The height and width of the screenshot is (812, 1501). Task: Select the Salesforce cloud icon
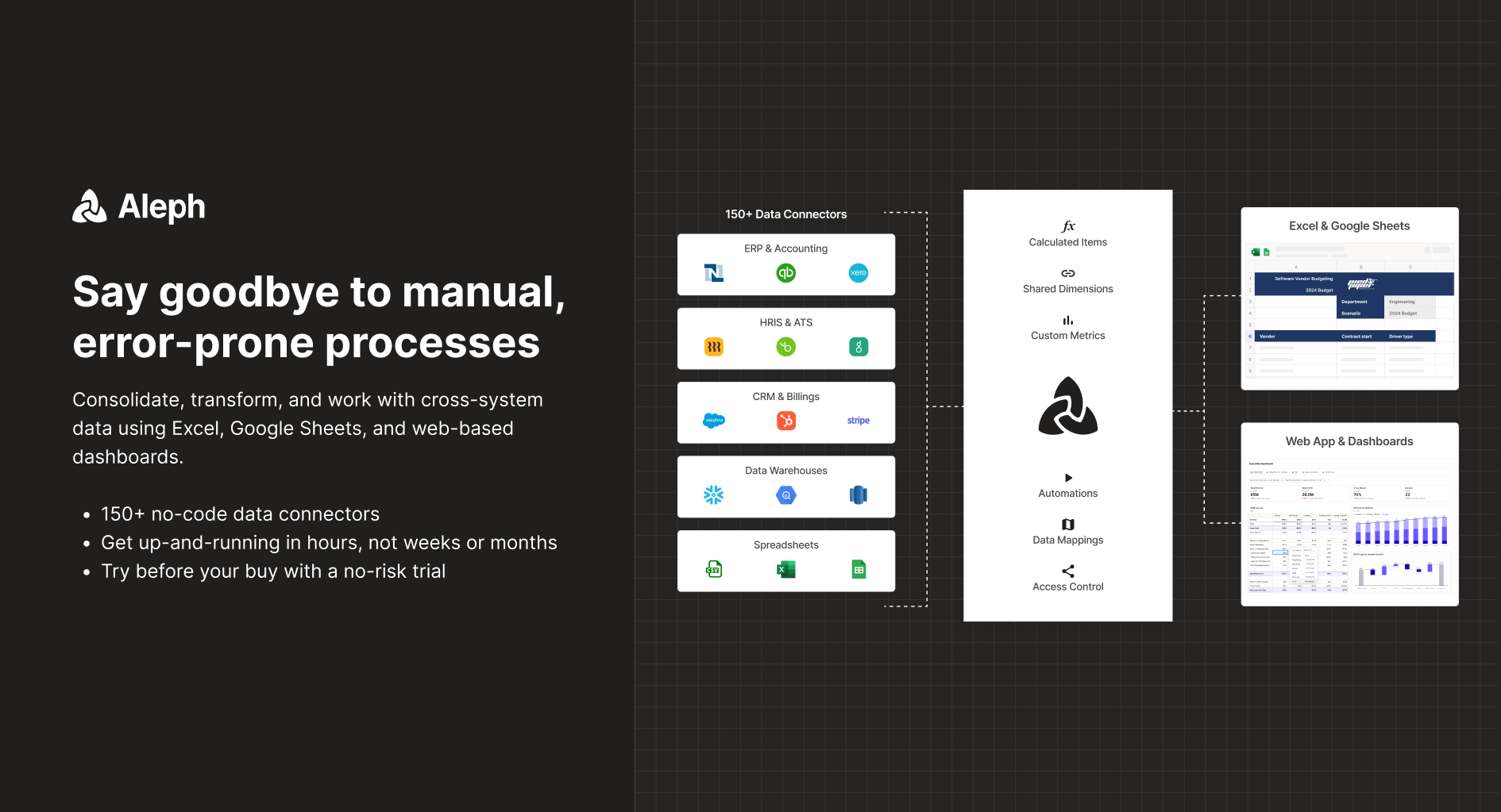tap(714, 421)
